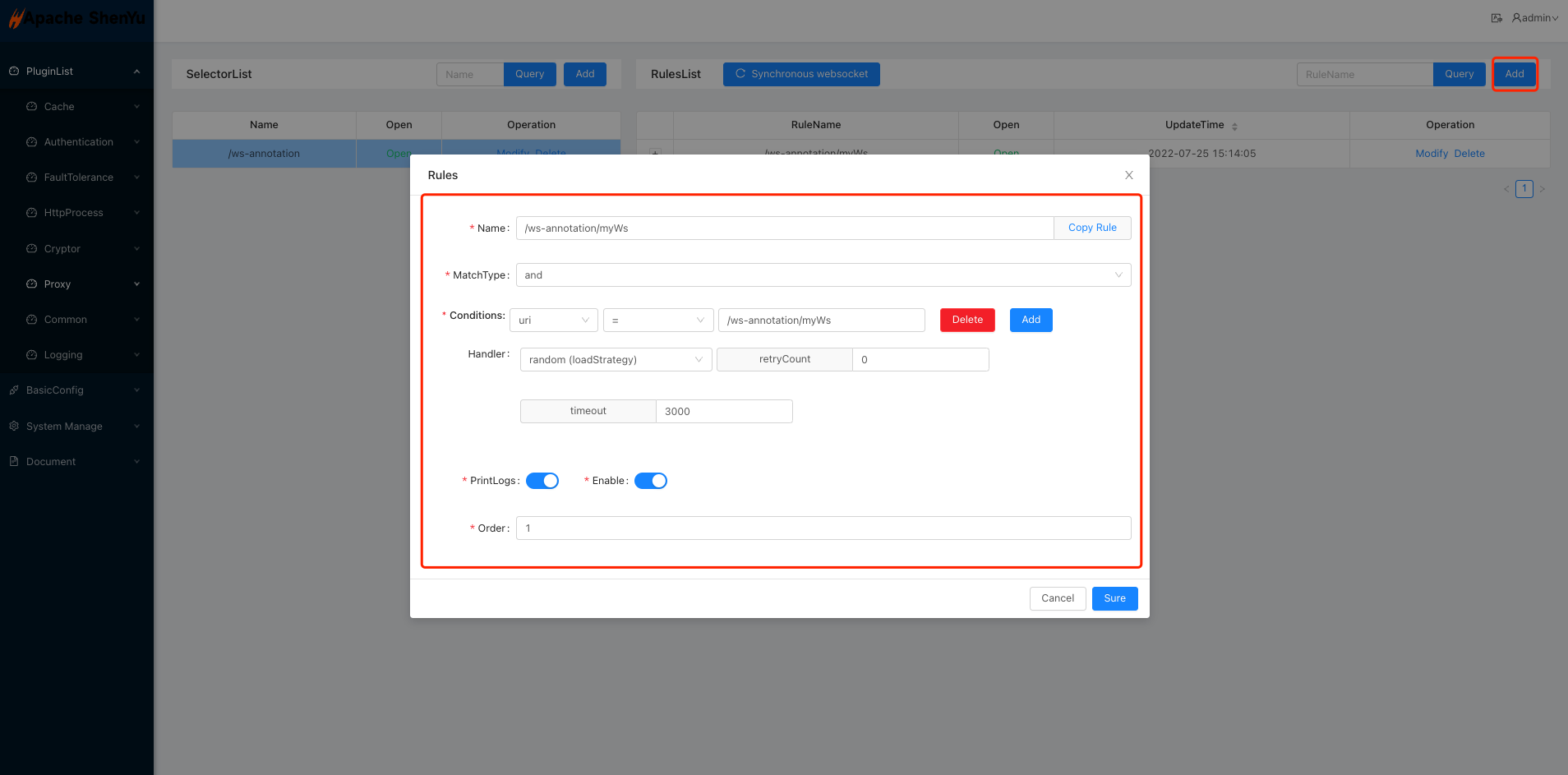Toggle the Enable switch

tap(650, 481)
